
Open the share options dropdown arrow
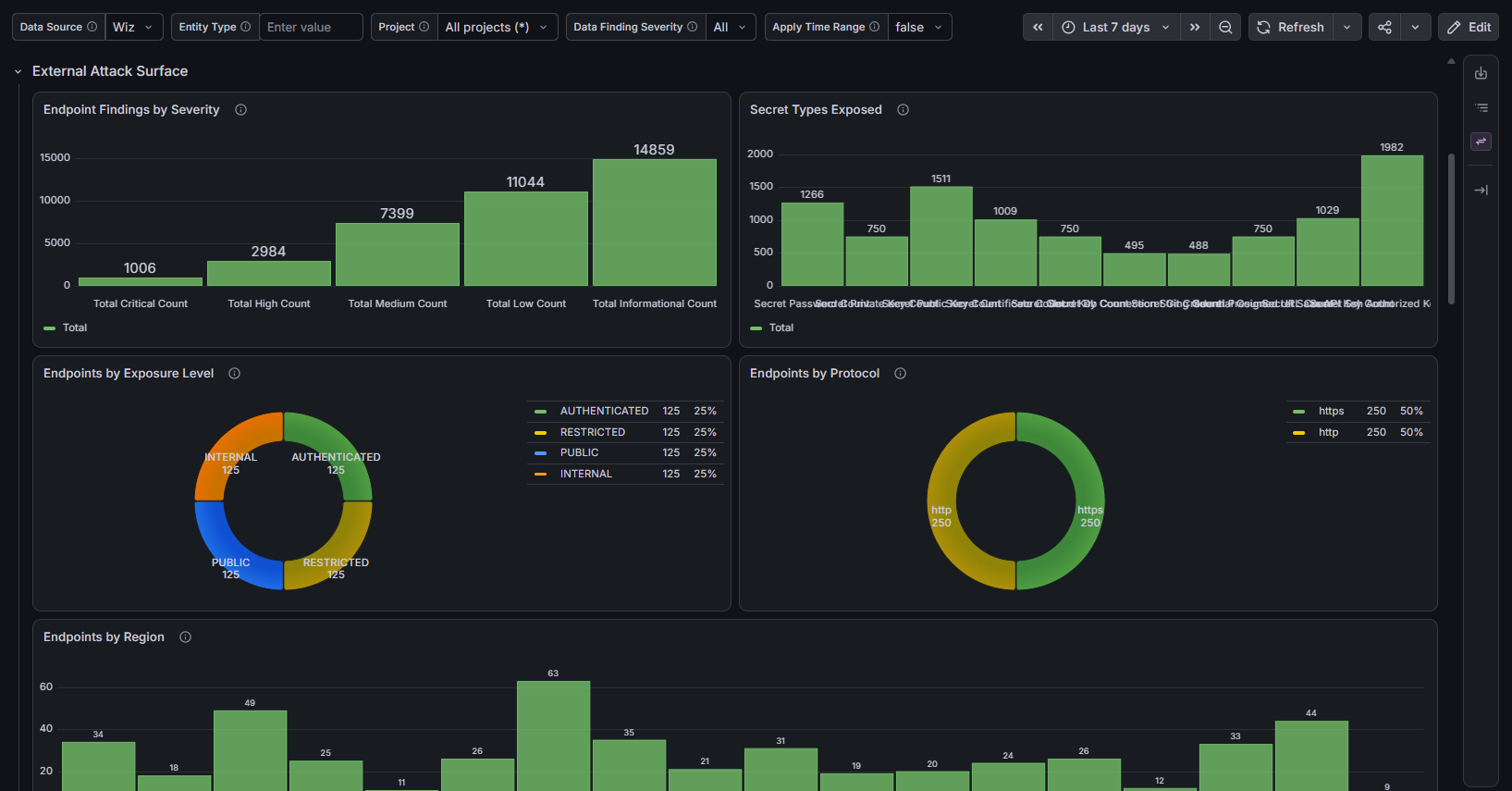pyautogui.click(x=1415, y=27)
